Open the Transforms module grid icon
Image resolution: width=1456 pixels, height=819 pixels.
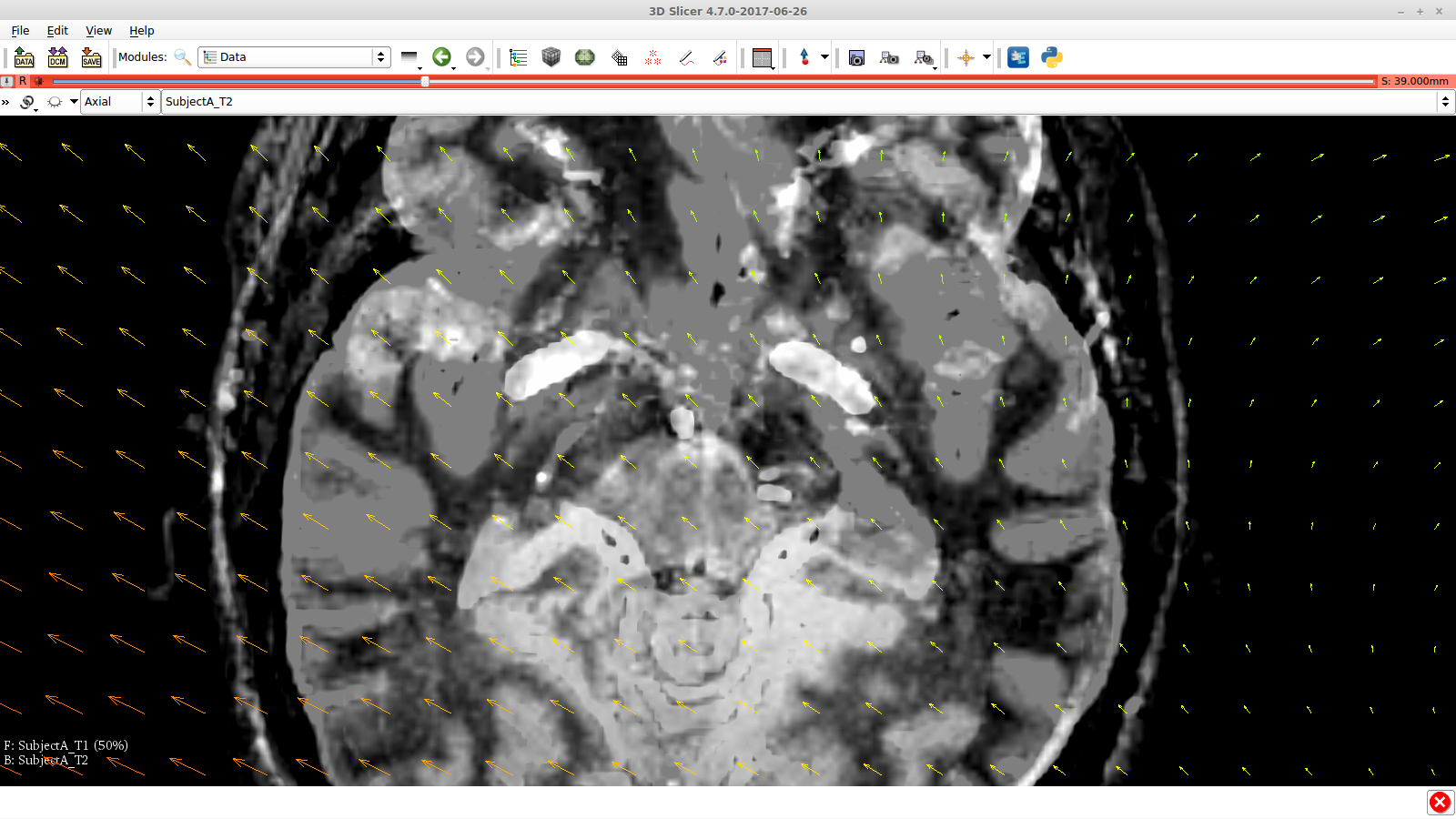pyautogui.click(x=620, y=57)
